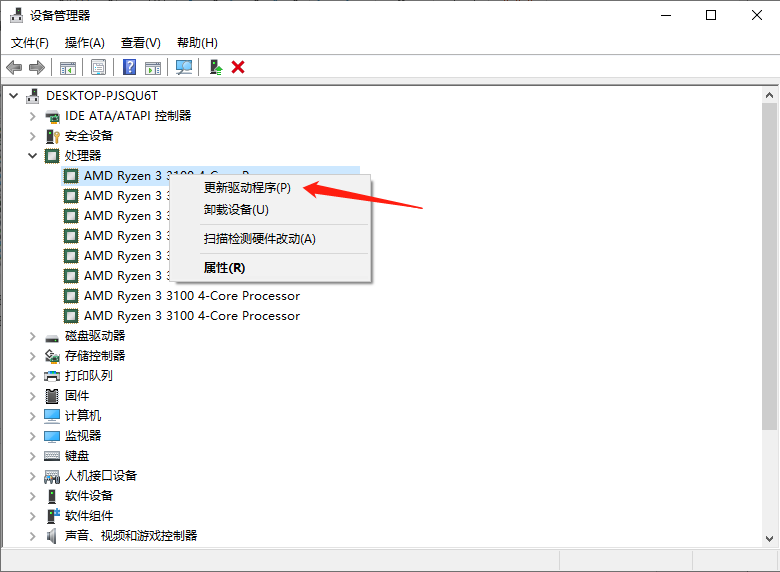Image resolution: width=780 pixels, height=572 pixels.
Task: Click the 软件组件 puzzle icon
Action: click(x=53, y=515)
